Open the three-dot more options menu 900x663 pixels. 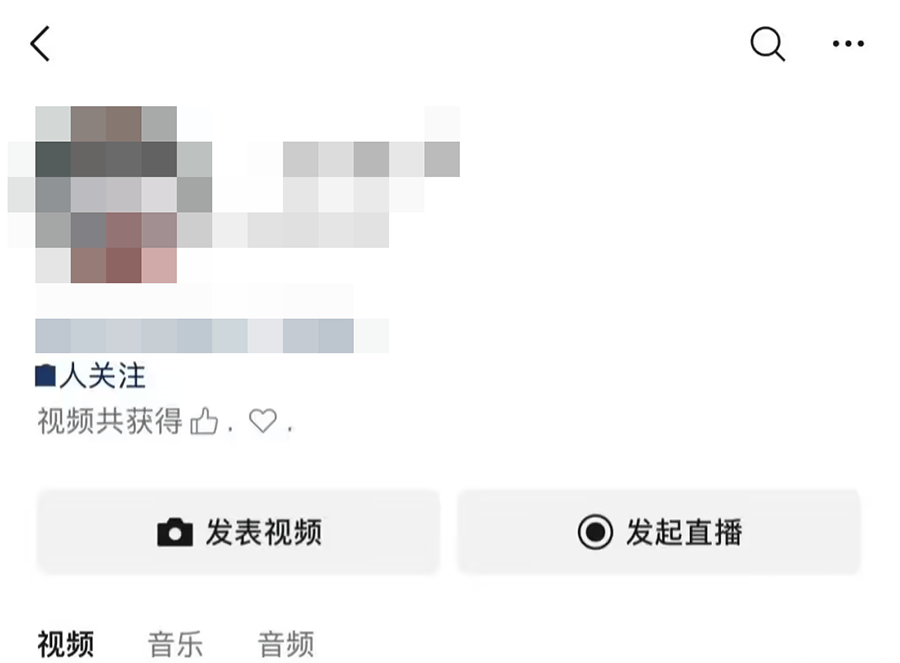point(848,43)
